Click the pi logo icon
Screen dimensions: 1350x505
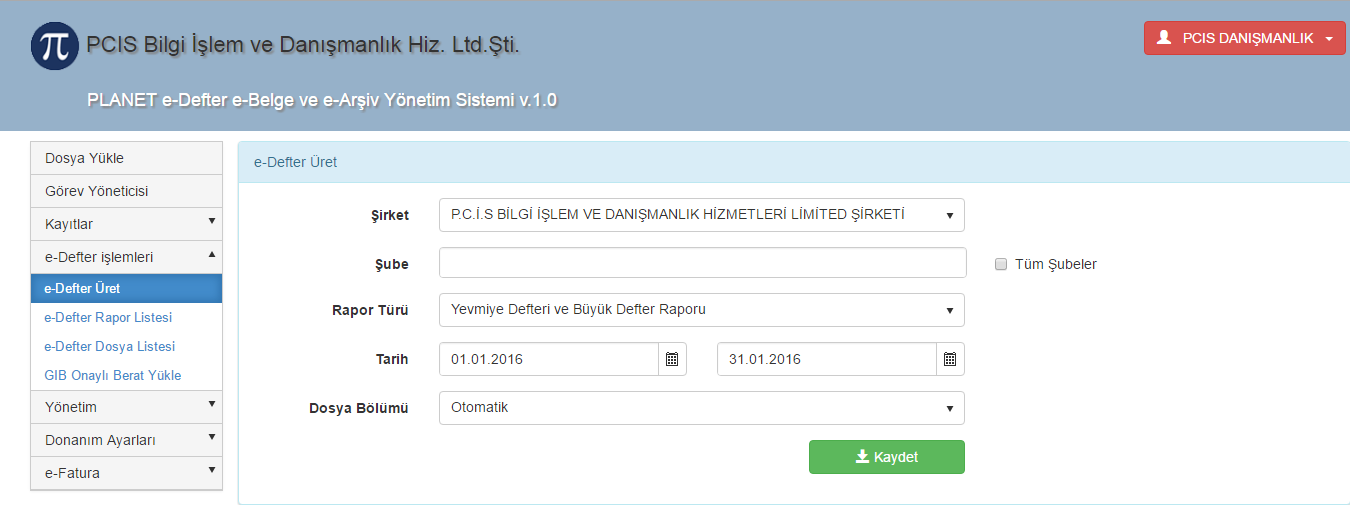[55, 45]
